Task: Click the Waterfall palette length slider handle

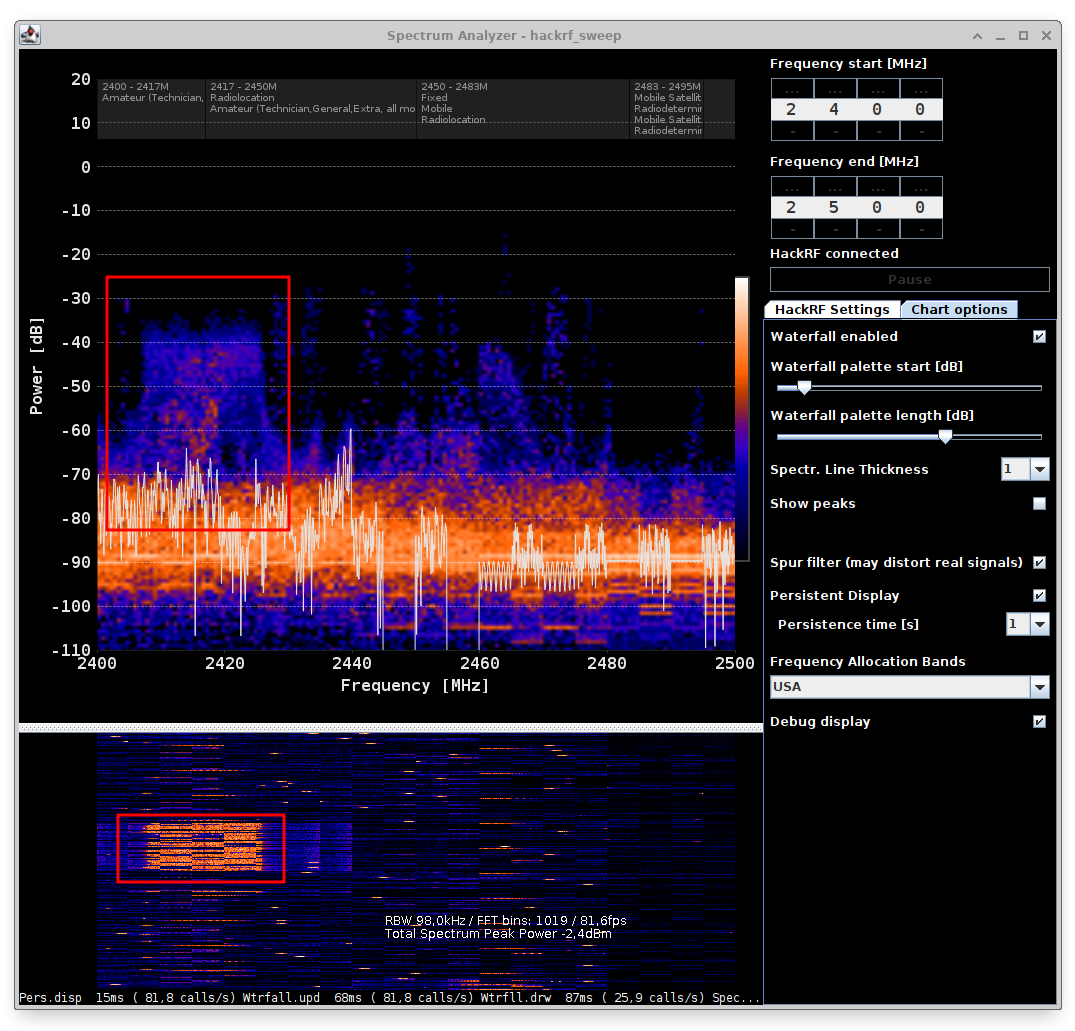Action: pos(945,436)
